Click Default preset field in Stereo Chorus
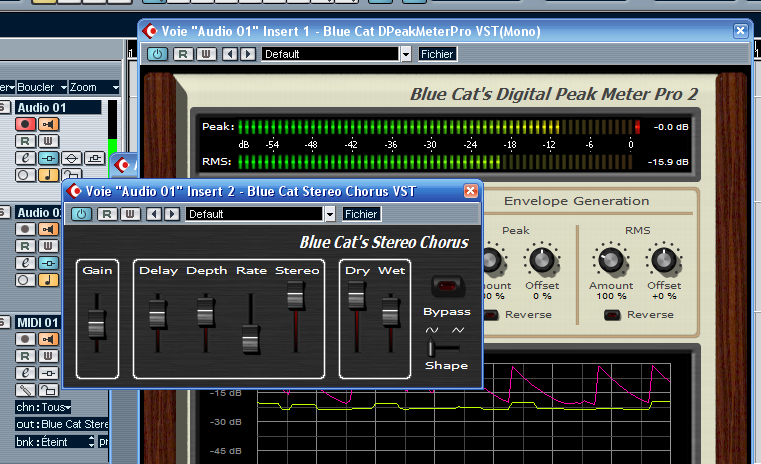 [x=254, y=214]
